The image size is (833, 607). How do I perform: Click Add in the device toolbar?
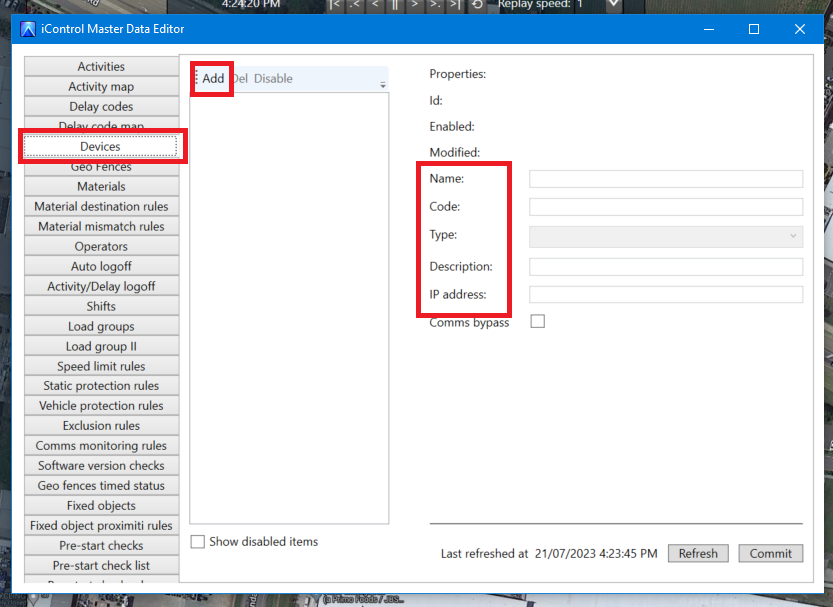[213, 79]
